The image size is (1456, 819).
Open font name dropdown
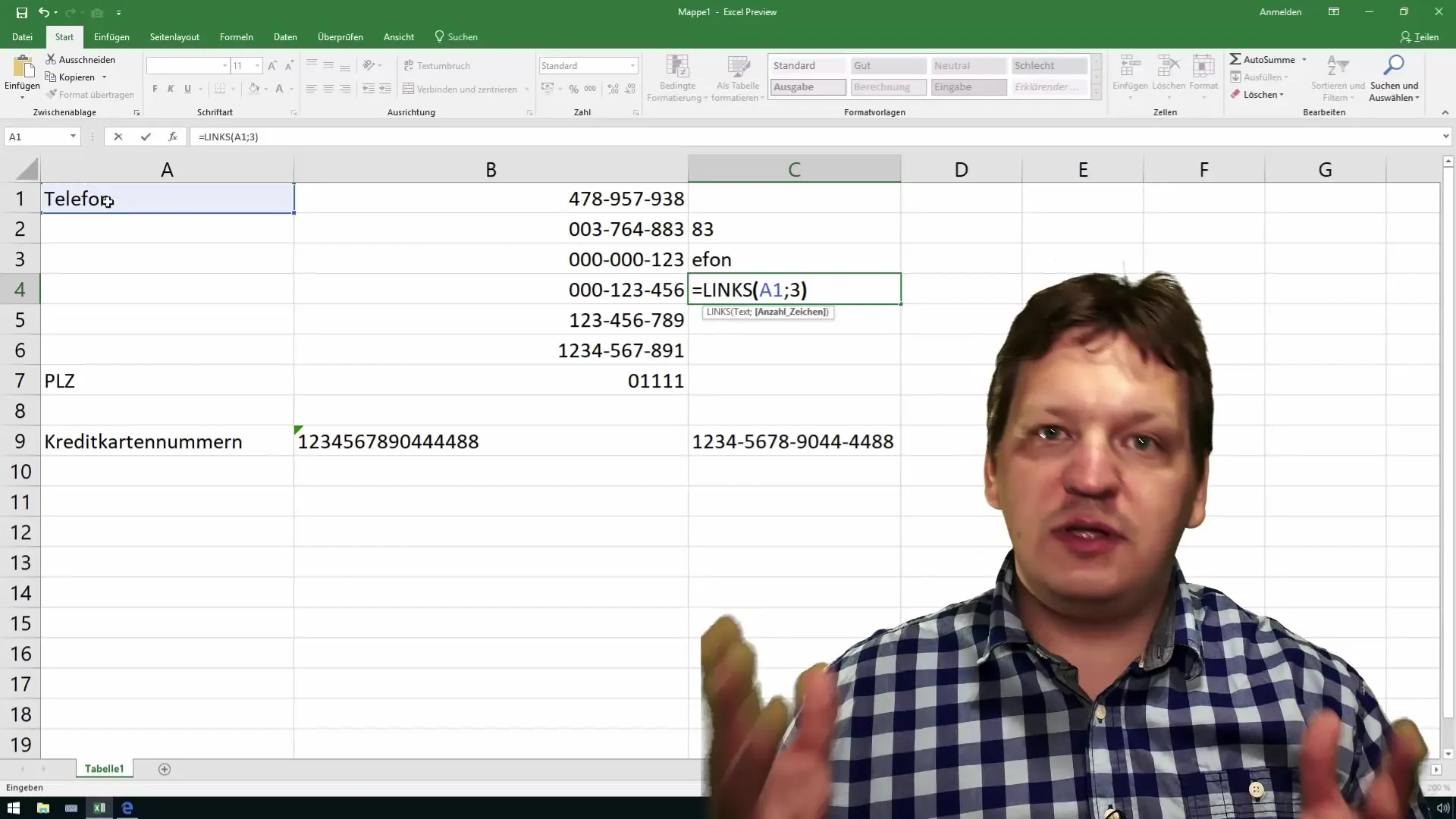pyautogui.click(x=224, y=66)
